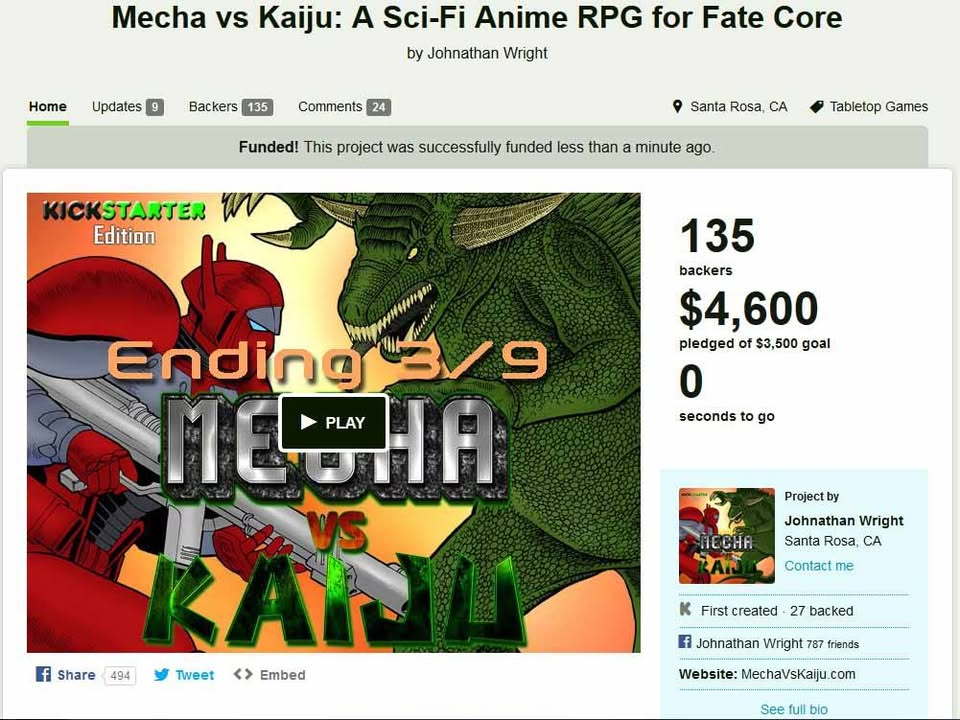Viewport: 960px width, 720px height.
Task: Play the project video
Action: click(334, 422)
